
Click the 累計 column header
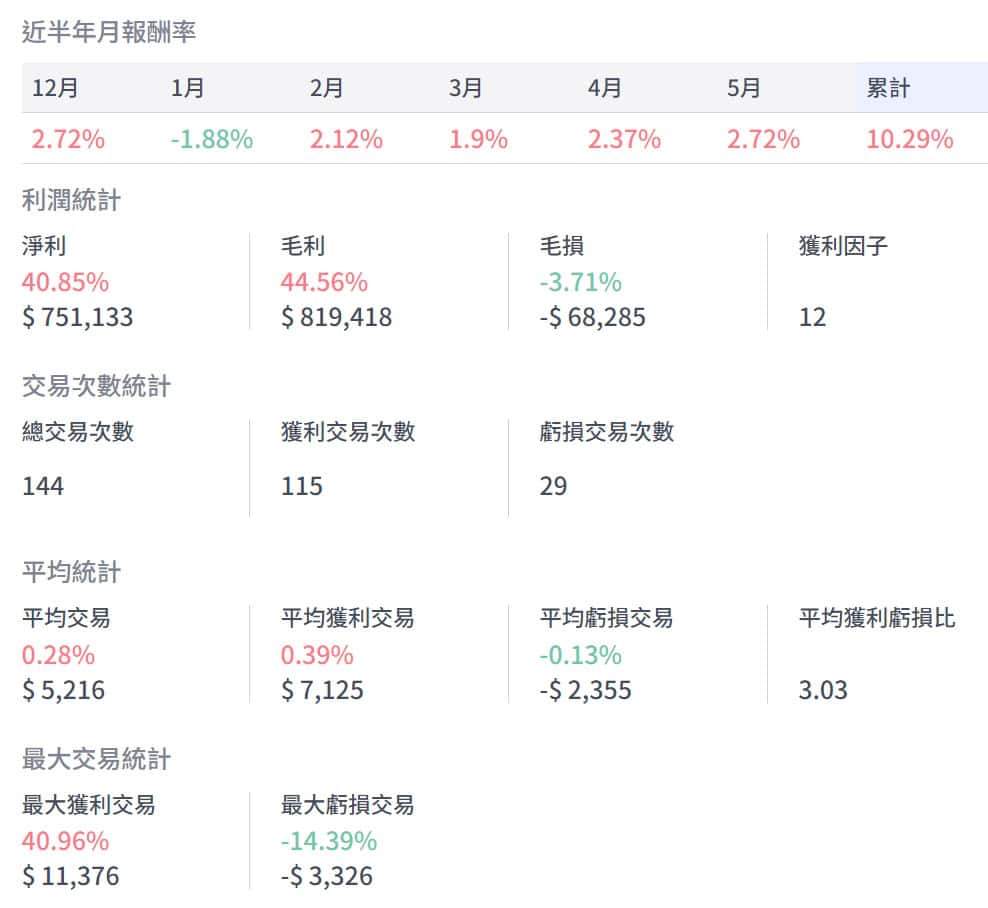[888, 88]
